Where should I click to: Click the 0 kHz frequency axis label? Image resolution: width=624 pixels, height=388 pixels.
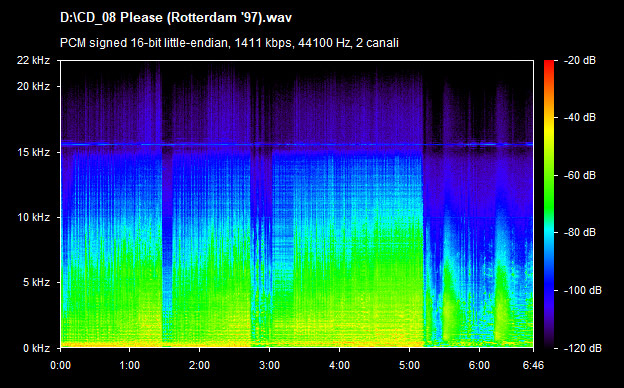pos(36,349)
